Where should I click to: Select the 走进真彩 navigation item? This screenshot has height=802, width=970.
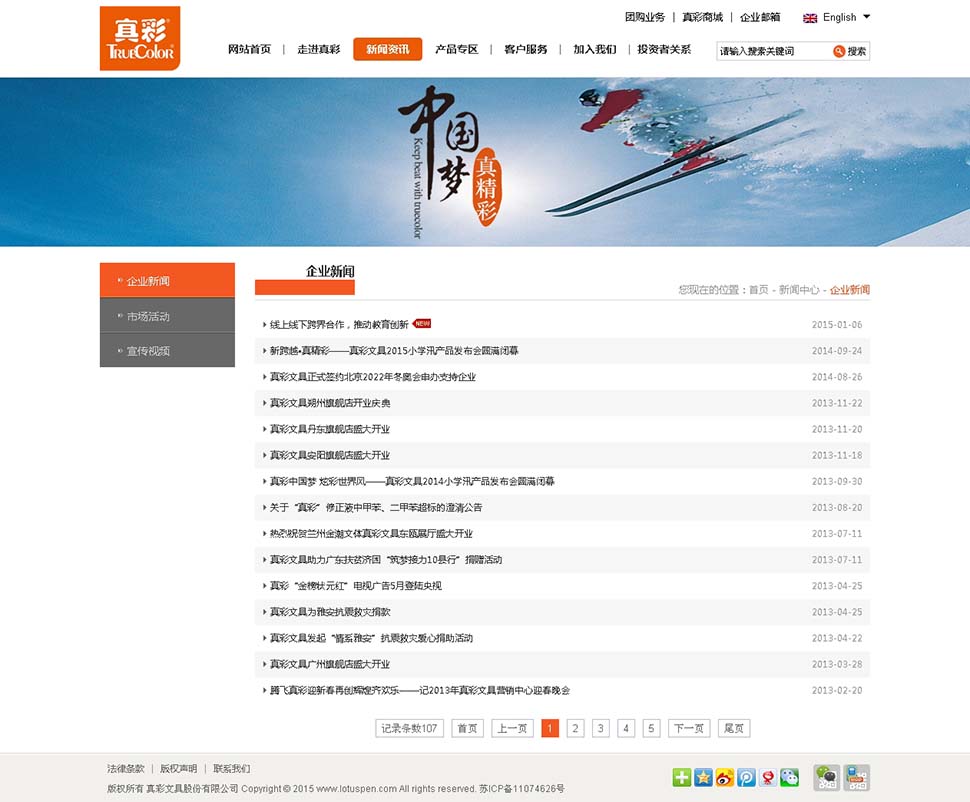click(x=318, y=49)
